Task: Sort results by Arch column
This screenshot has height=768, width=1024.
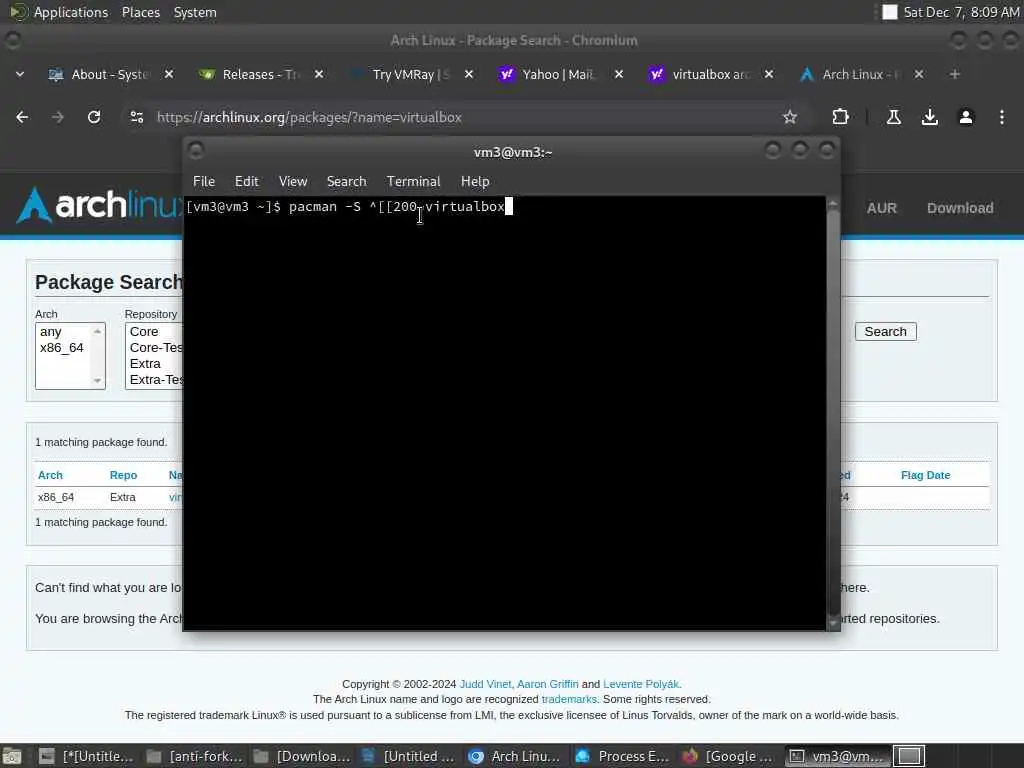Action: [x=50, y=475]
